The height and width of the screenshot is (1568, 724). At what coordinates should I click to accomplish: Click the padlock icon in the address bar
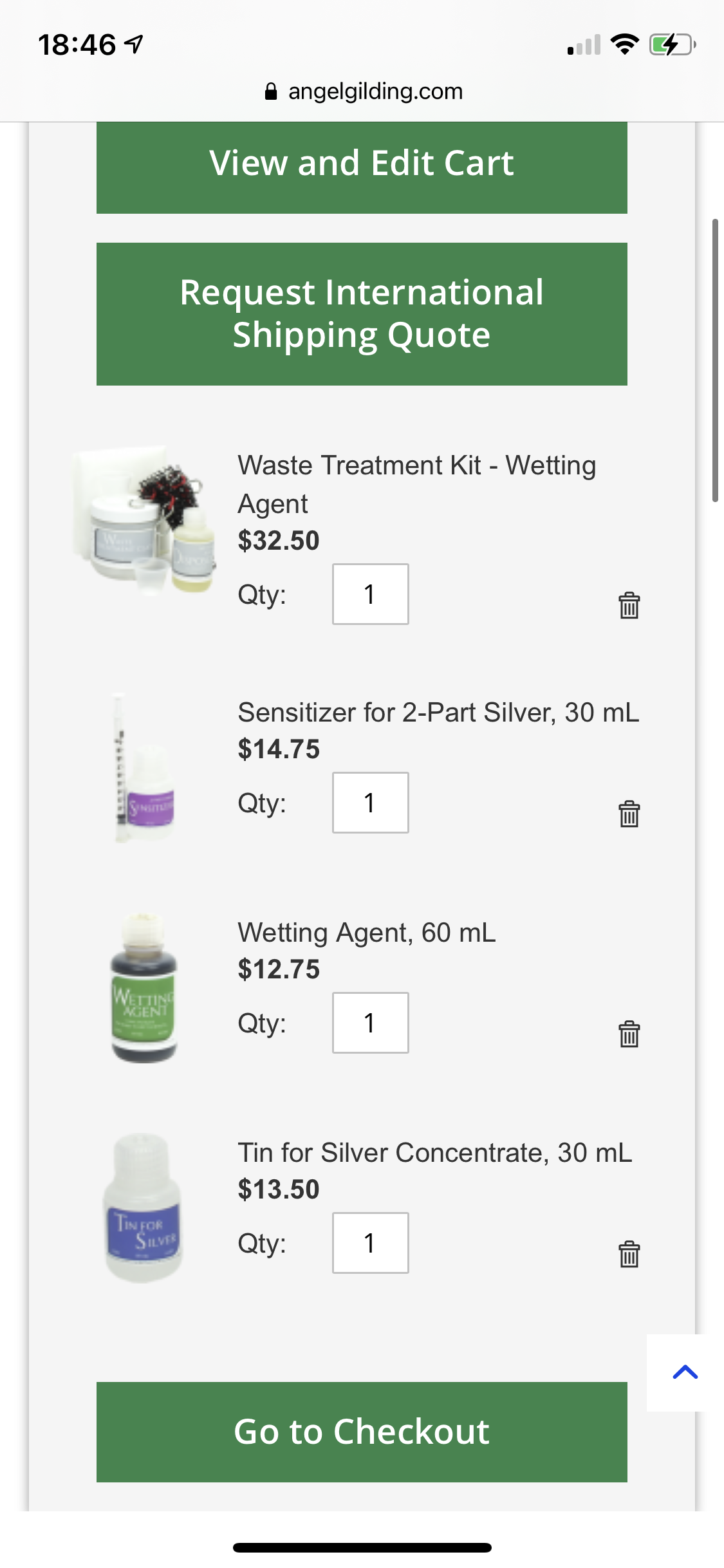point(271,90)
